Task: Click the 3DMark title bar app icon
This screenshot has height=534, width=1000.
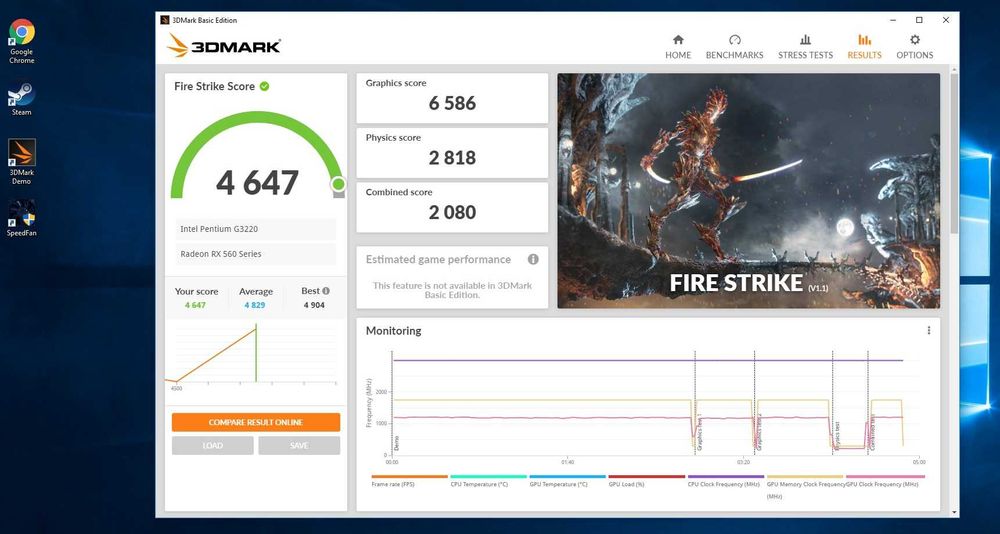Action: [x=165, y=20]
